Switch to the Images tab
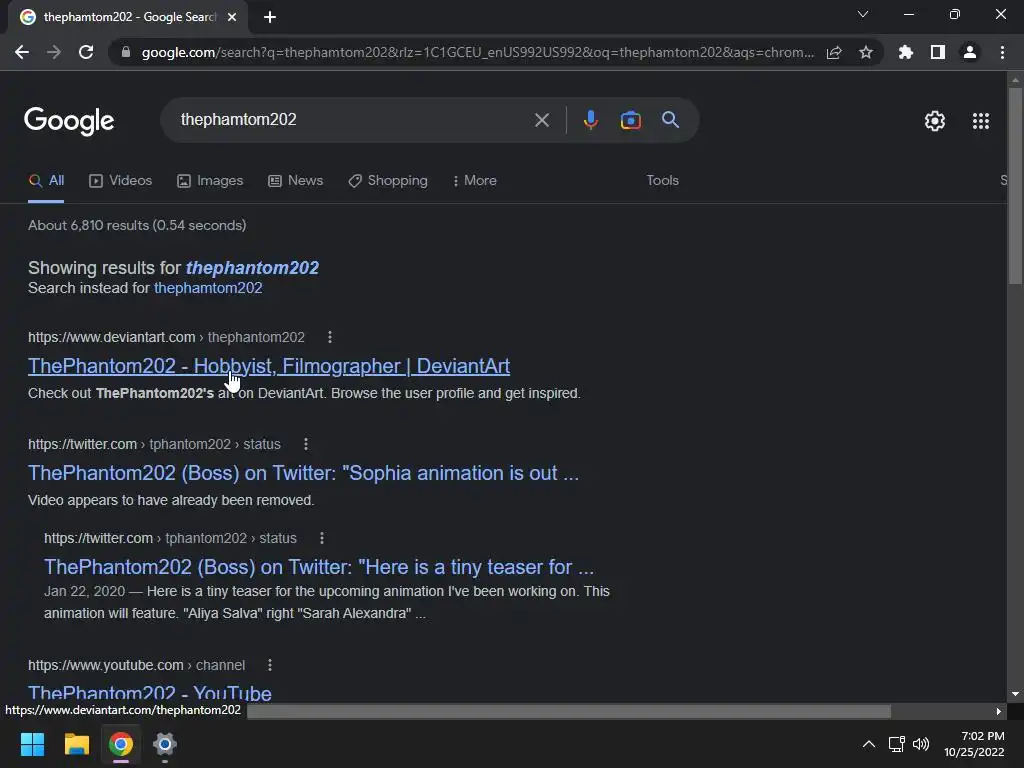Screen dimensions: 1024x768 click(210, 181)
